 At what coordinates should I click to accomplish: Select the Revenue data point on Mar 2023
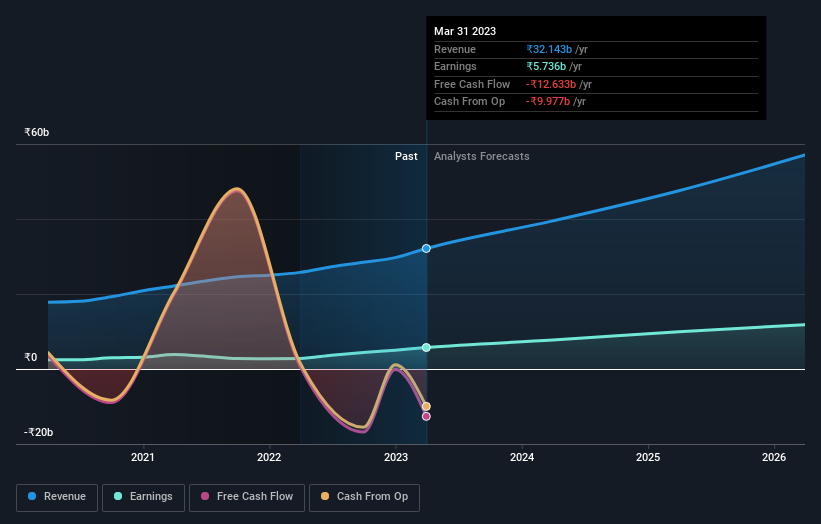[426, 249]
